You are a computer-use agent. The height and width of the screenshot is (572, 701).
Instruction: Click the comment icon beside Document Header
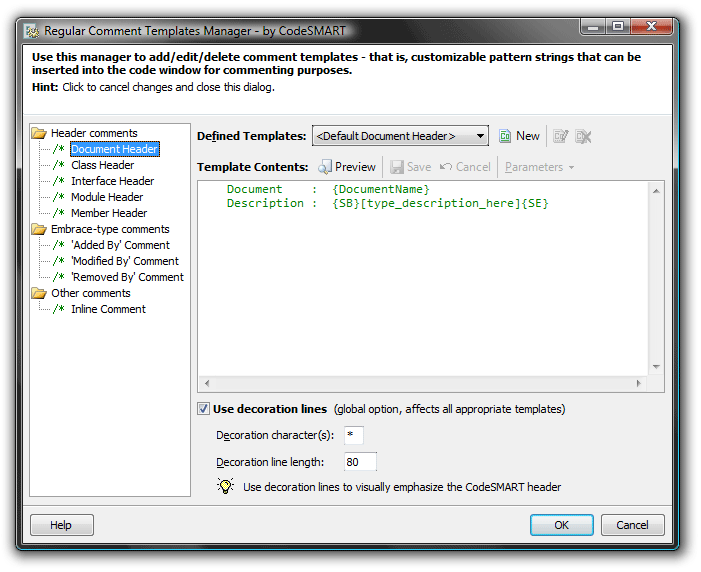click(x=59, y=149)
